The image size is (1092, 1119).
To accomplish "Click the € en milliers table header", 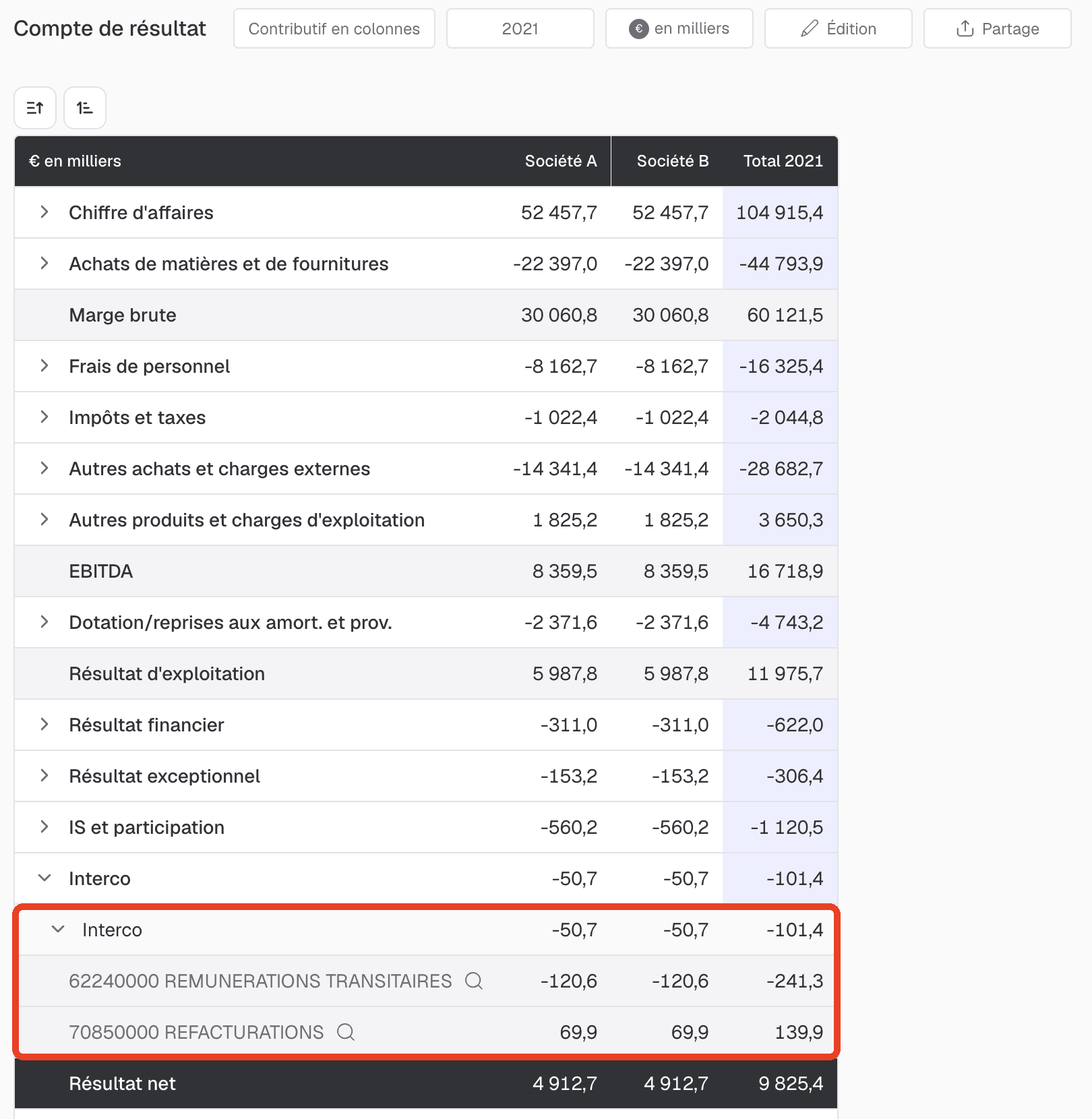I will point(75,161).
